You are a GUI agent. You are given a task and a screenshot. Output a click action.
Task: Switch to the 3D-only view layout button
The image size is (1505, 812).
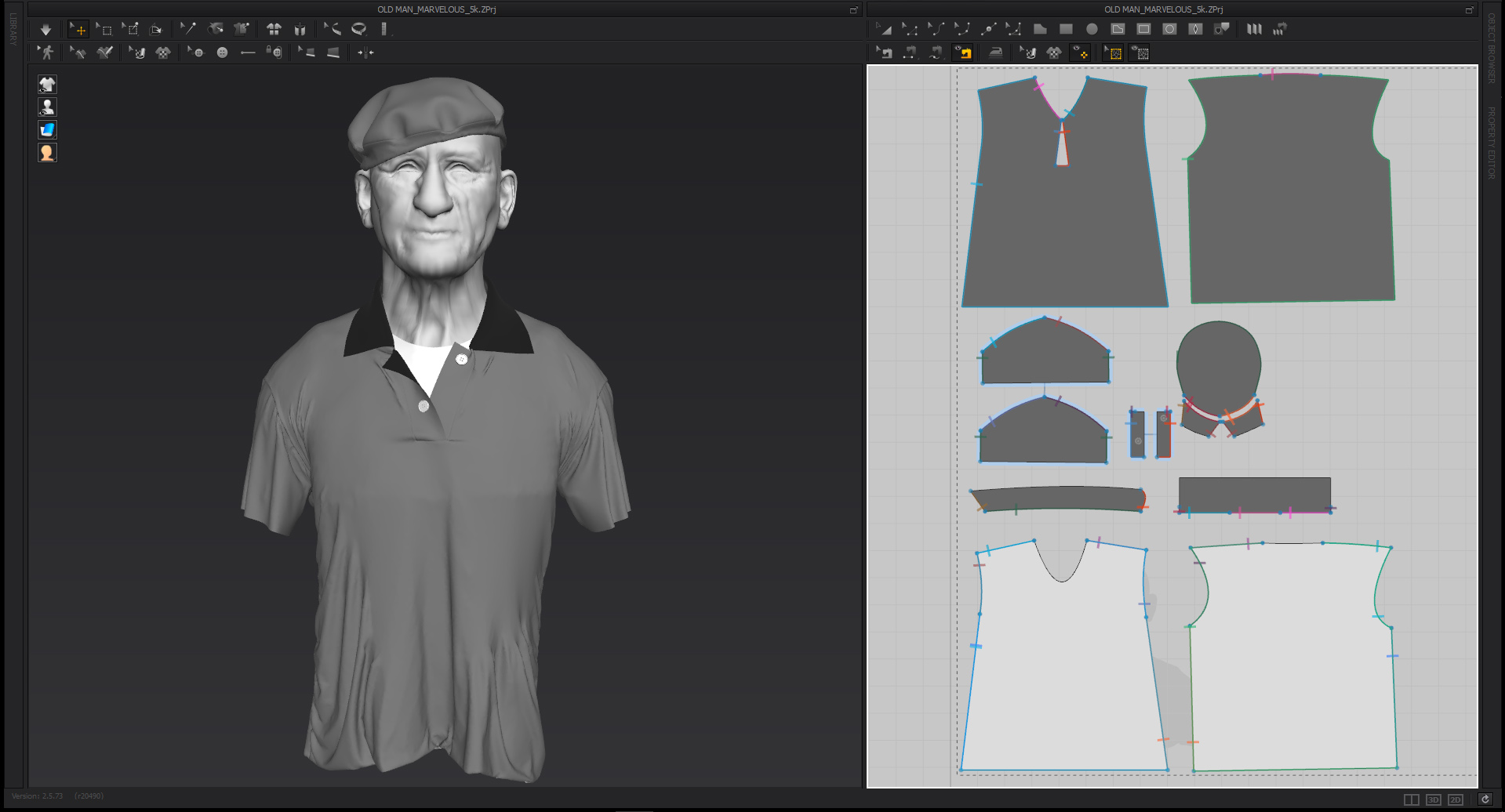pyautogui.click(x=1433, y=799)
